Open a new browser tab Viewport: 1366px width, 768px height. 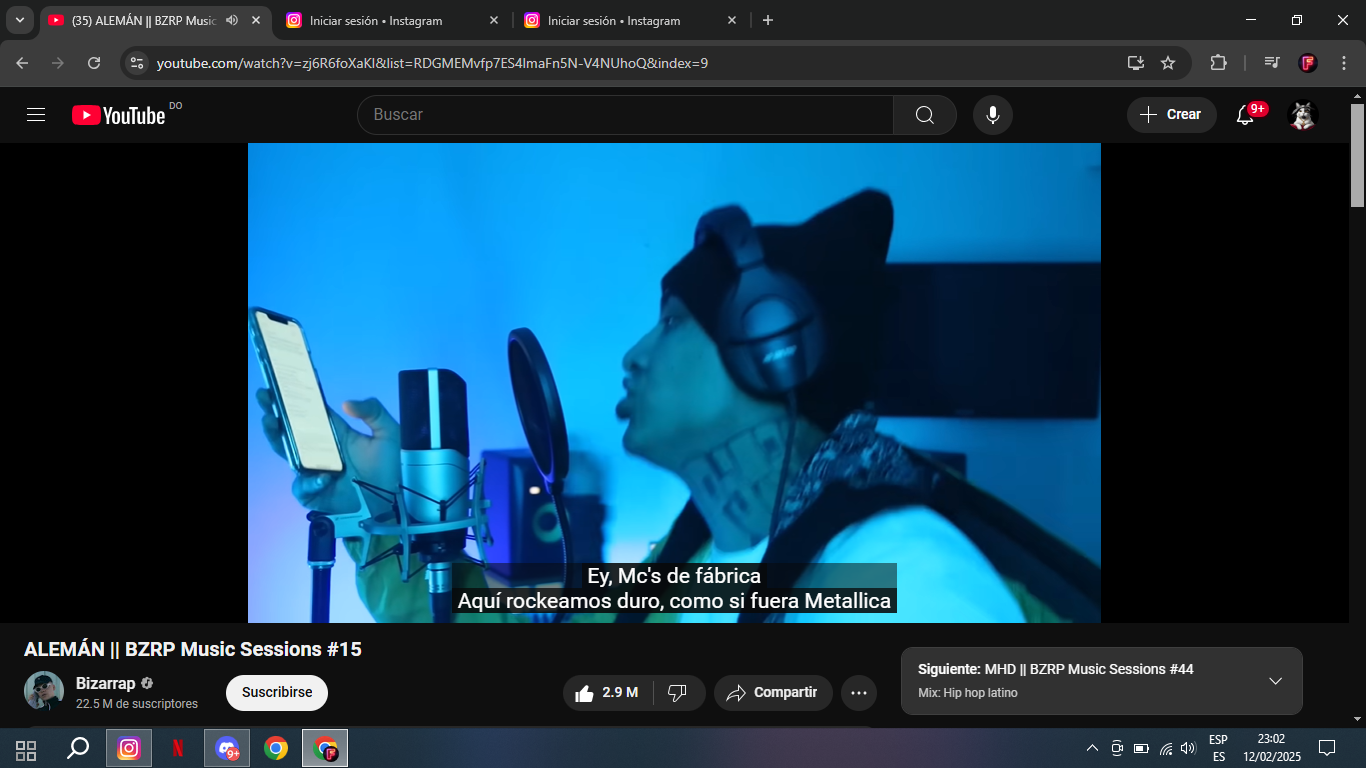(x=767, y=20)
